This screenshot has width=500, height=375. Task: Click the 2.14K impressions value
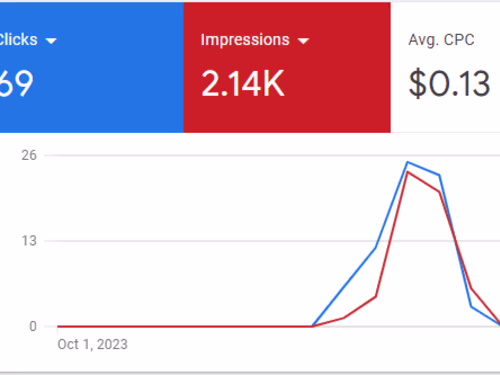(x=243, y=83)
